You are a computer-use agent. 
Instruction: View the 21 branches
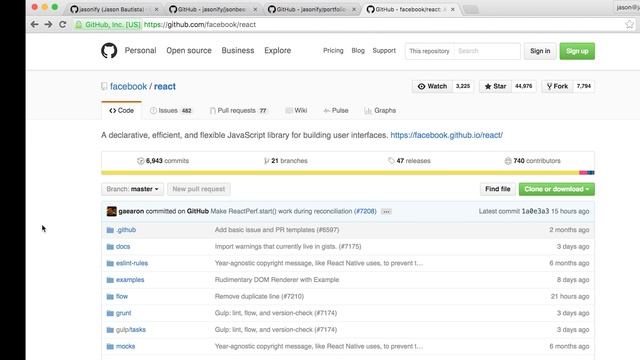(x=286, y=161)
